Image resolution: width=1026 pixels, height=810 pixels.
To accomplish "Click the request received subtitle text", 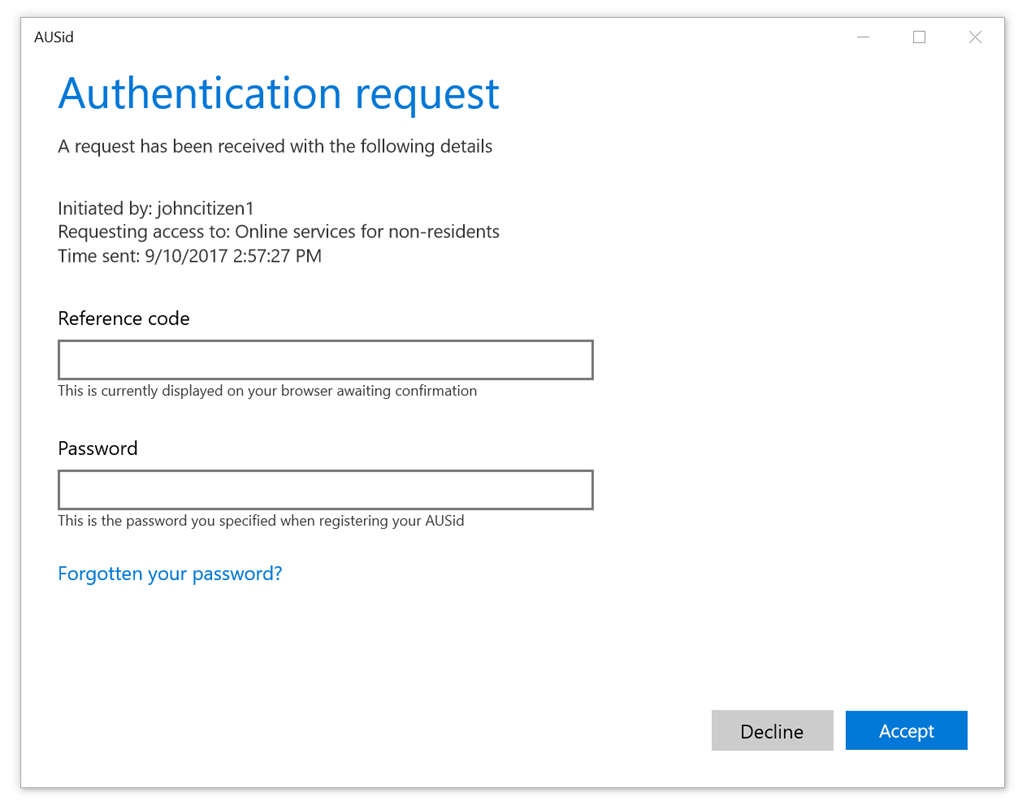I will point(275,147).
